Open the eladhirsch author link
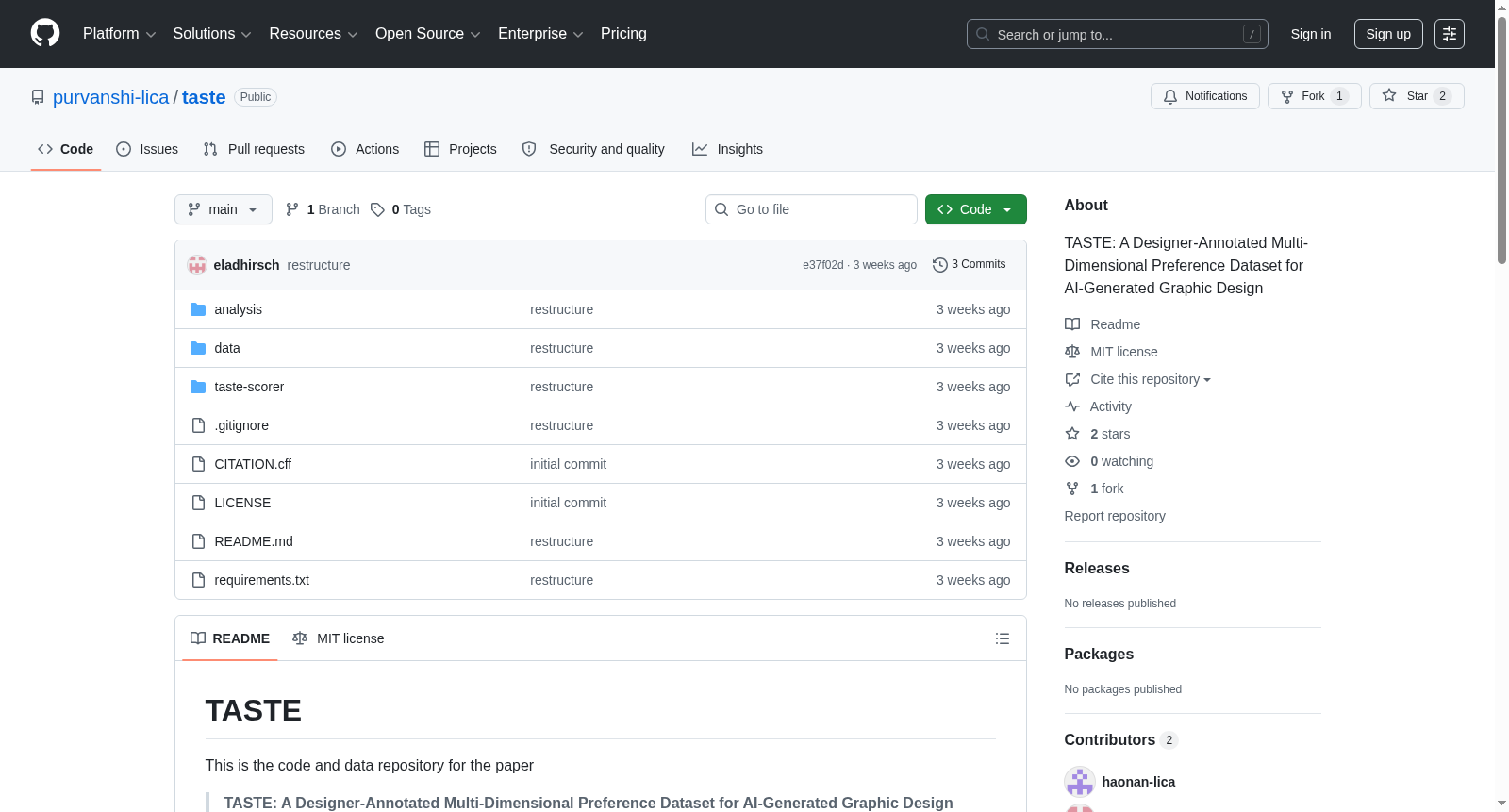The image size is (1509, 812). tap(246, 265)
